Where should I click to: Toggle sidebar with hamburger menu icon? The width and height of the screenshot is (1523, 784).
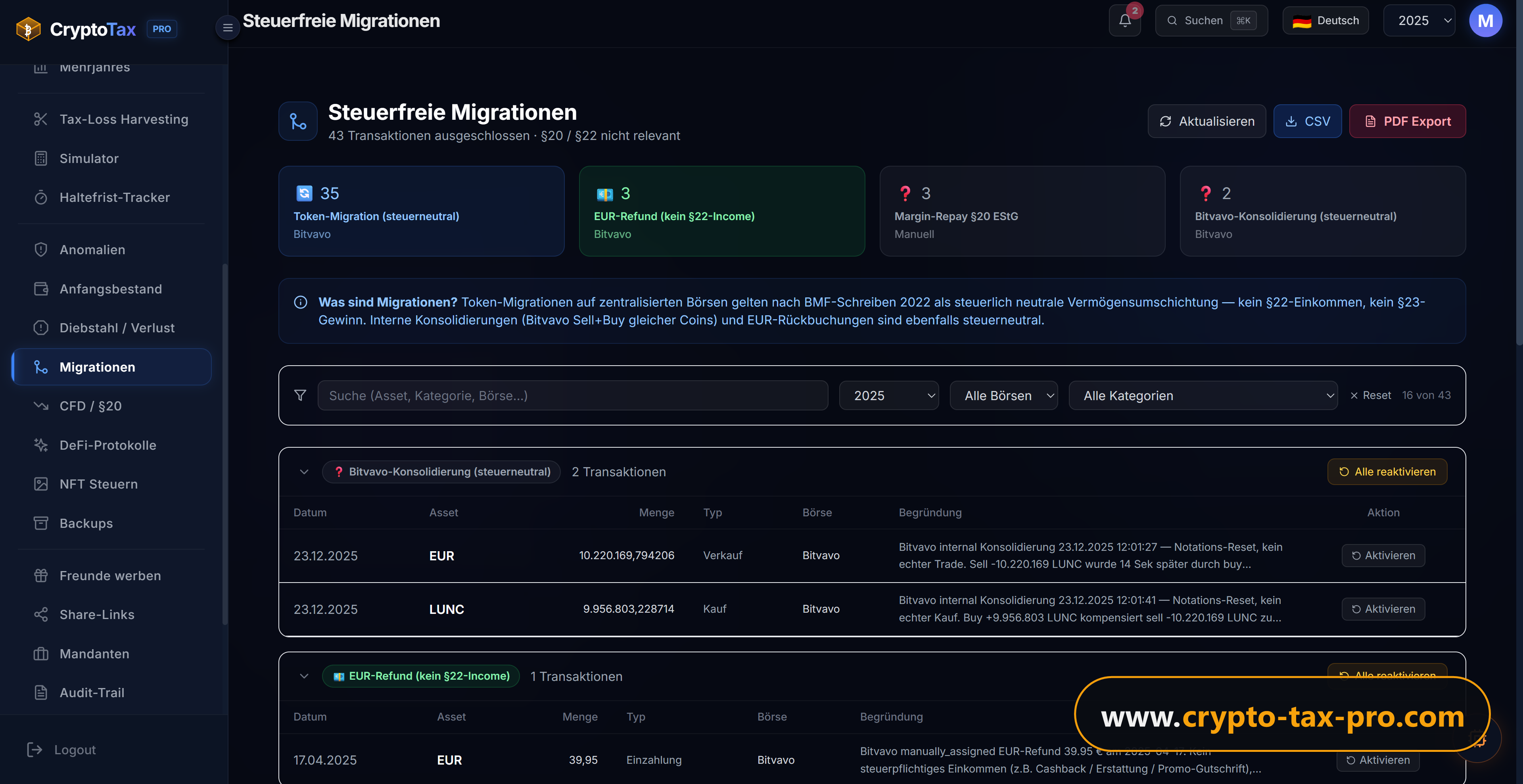coord(228,28)
